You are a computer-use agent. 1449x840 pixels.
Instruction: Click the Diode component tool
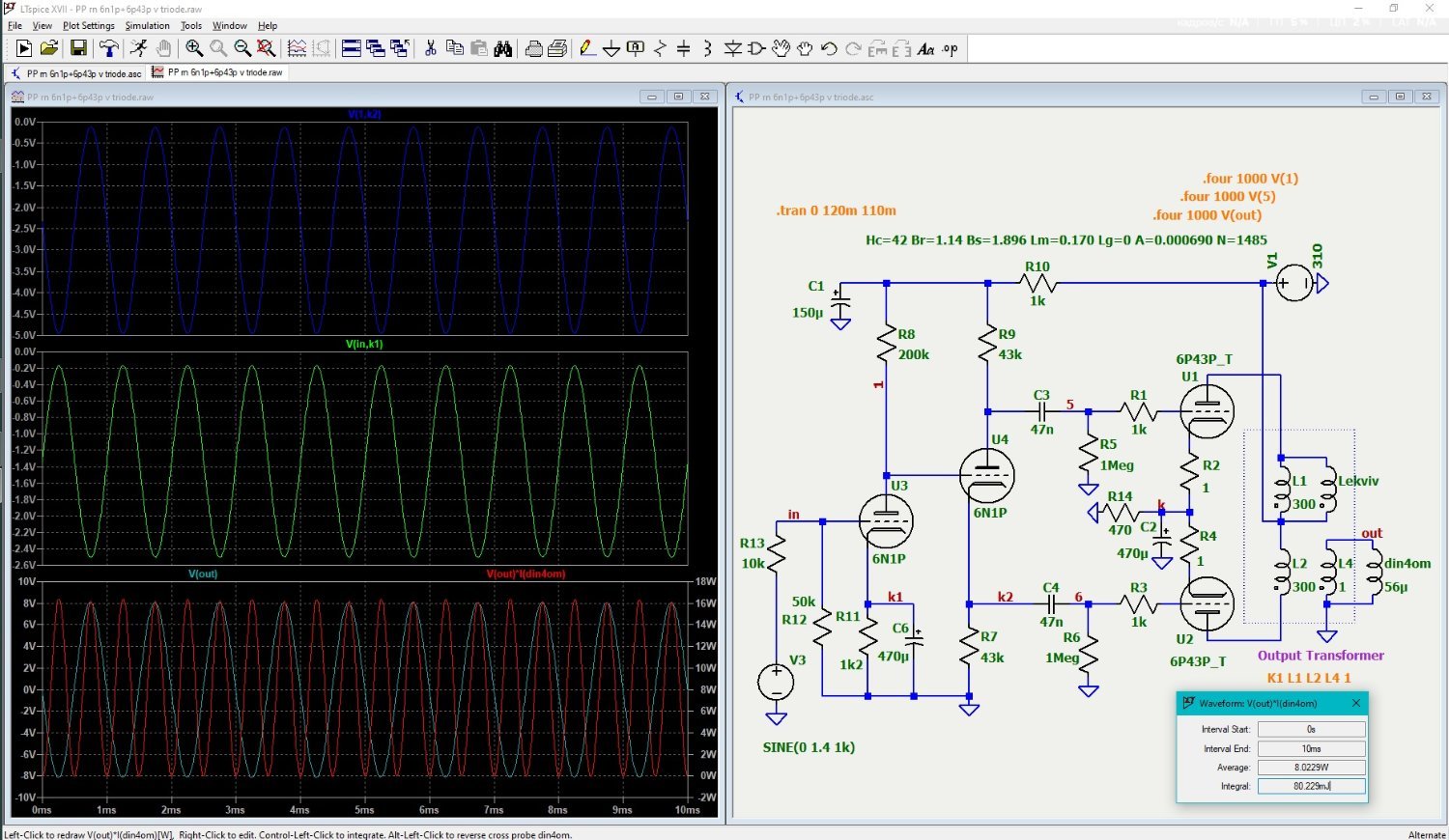coord(733,48)
